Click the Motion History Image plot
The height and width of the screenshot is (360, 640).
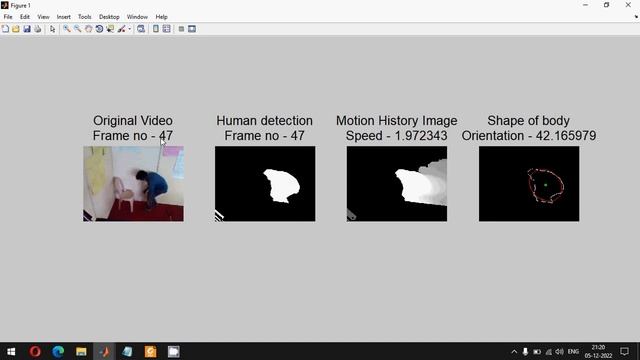[x=397, y=184]
